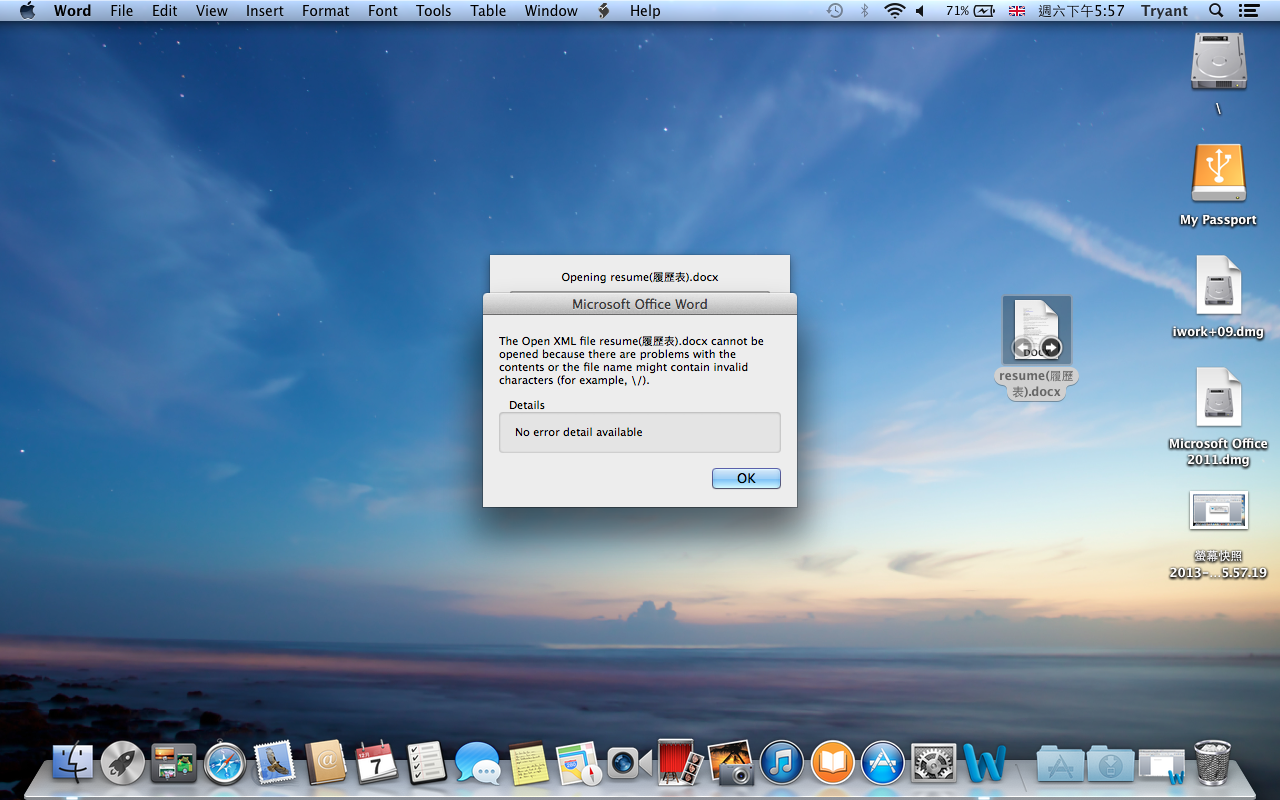Open the Table menu
Image resolution: width=1280 pixels, height=800 pixels.
[x=488, y=11]
